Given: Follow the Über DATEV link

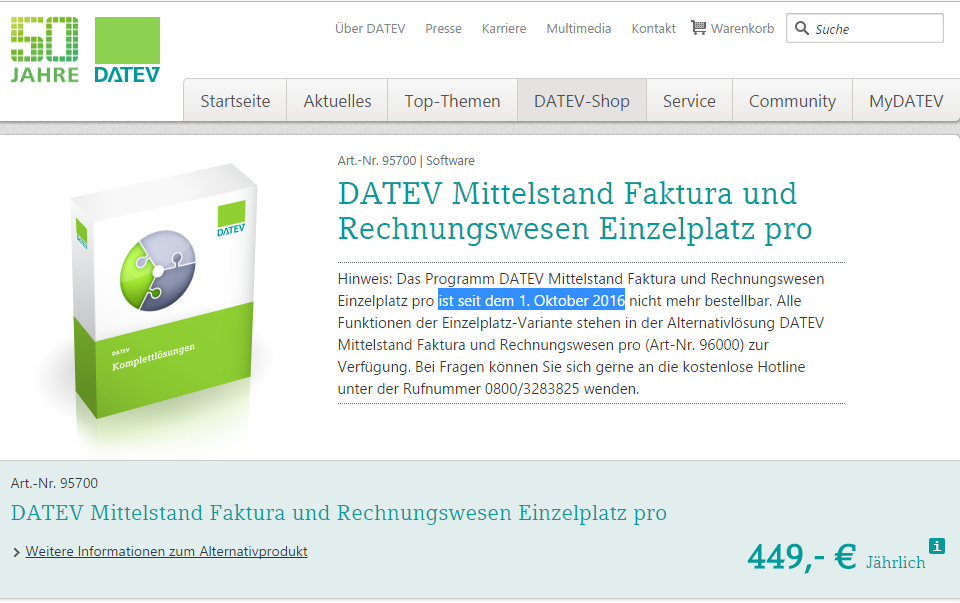Looking at the screenshot, I should point(370,29).
